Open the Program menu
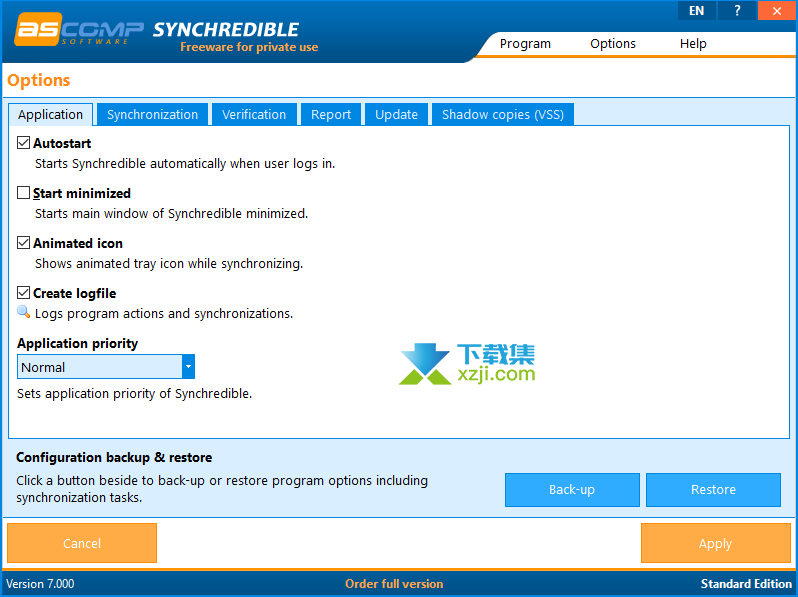Screen dimensions: 798x597 coord(525,44)
